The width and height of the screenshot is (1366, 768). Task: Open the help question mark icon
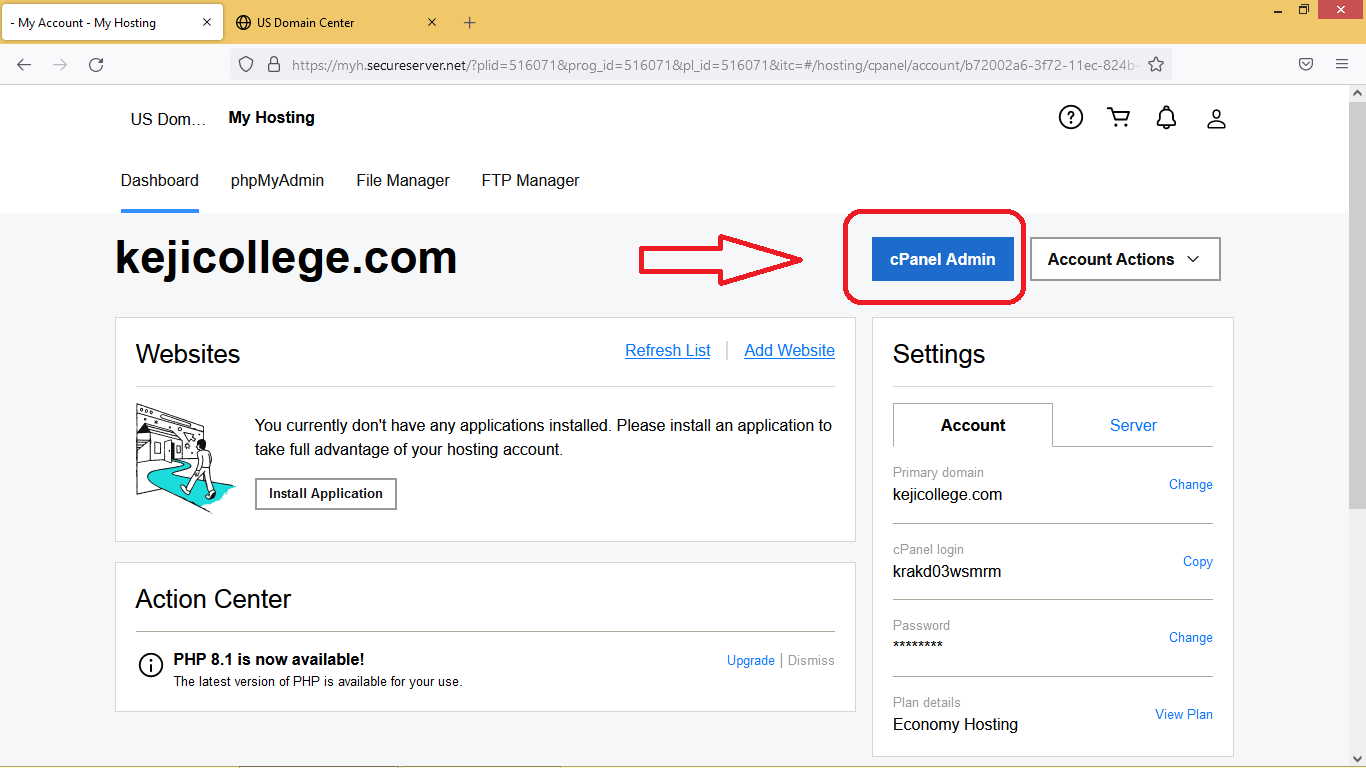[x=1071, y=118]
